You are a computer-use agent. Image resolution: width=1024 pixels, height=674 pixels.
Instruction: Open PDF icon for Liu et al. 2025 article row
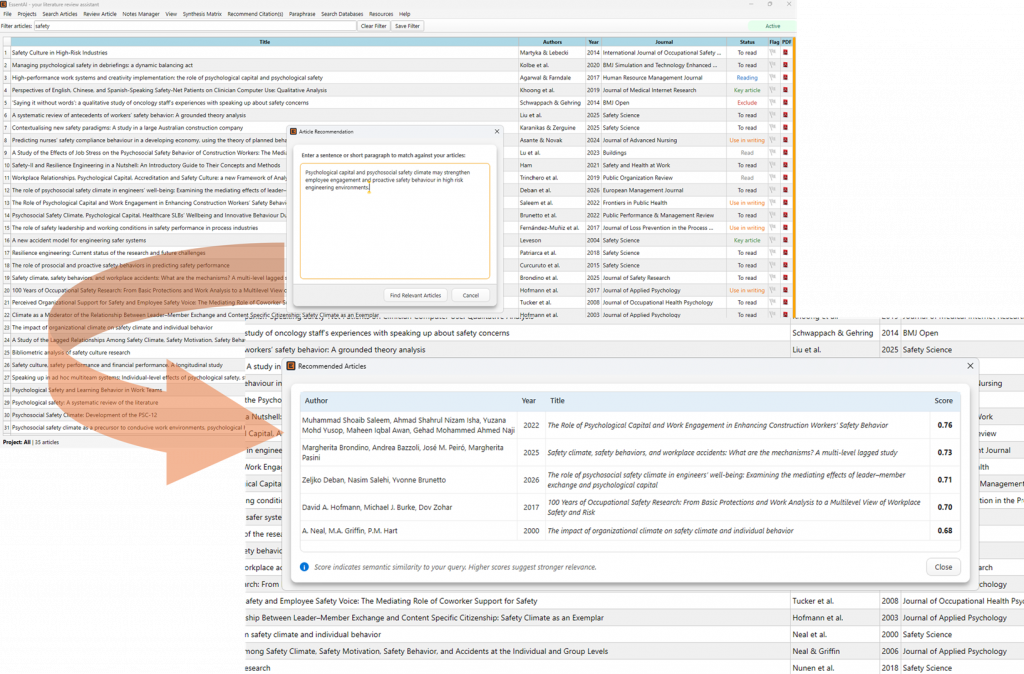(785, 115)
